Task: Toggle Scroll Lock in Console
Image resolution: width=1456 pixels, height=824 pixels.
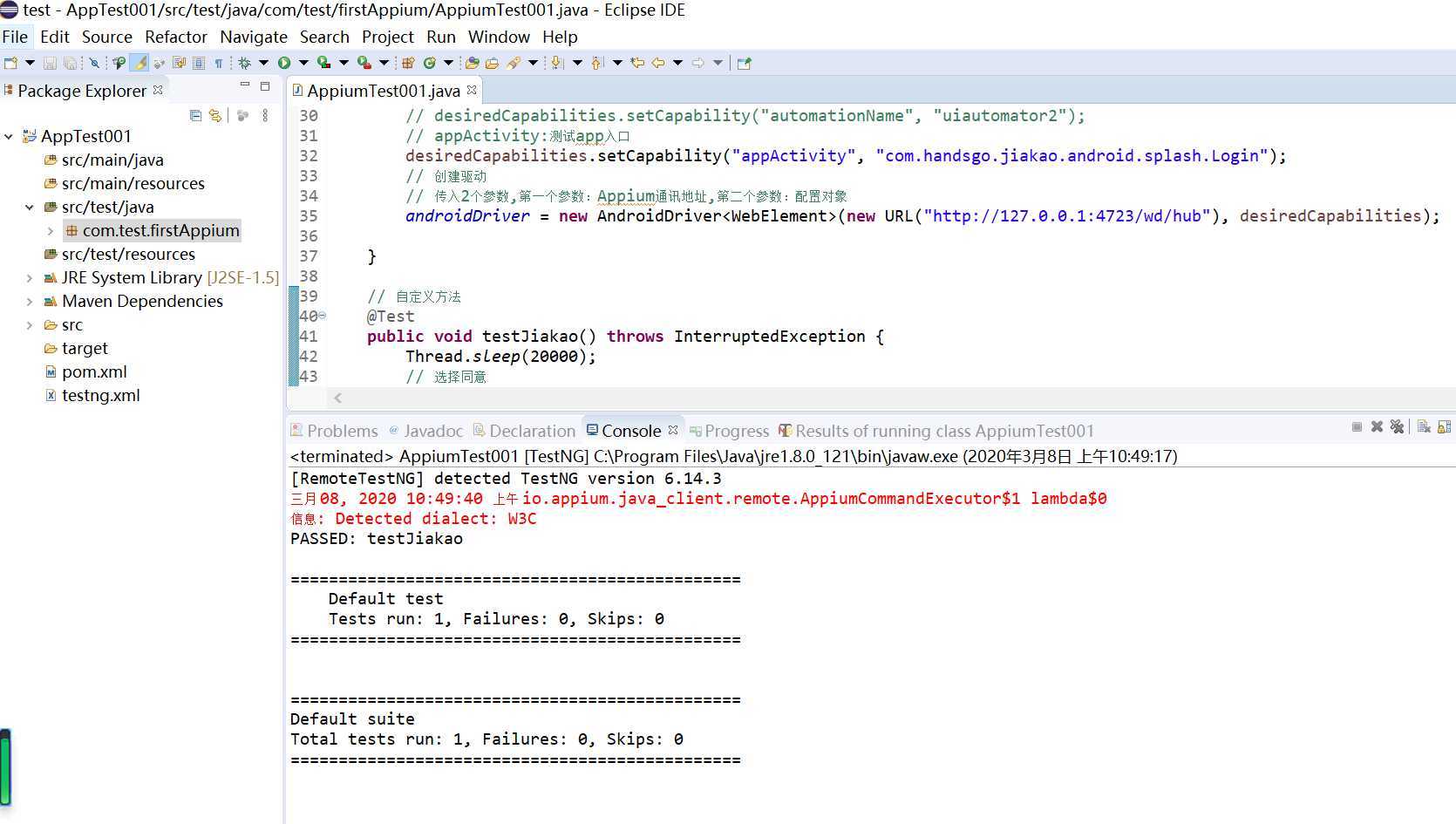Action: click(x=1444, y=426)
